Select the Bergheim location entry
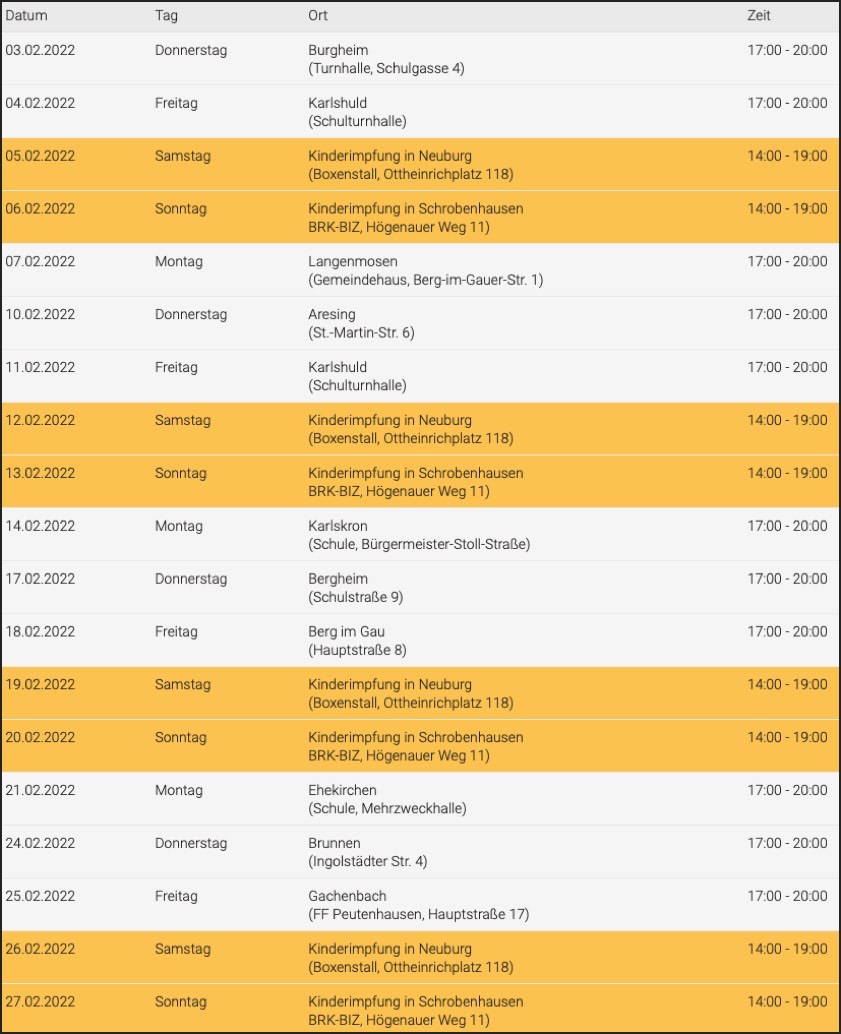Screen dimensions: 841x1034 pyautogui.click(x=338, y=579)
